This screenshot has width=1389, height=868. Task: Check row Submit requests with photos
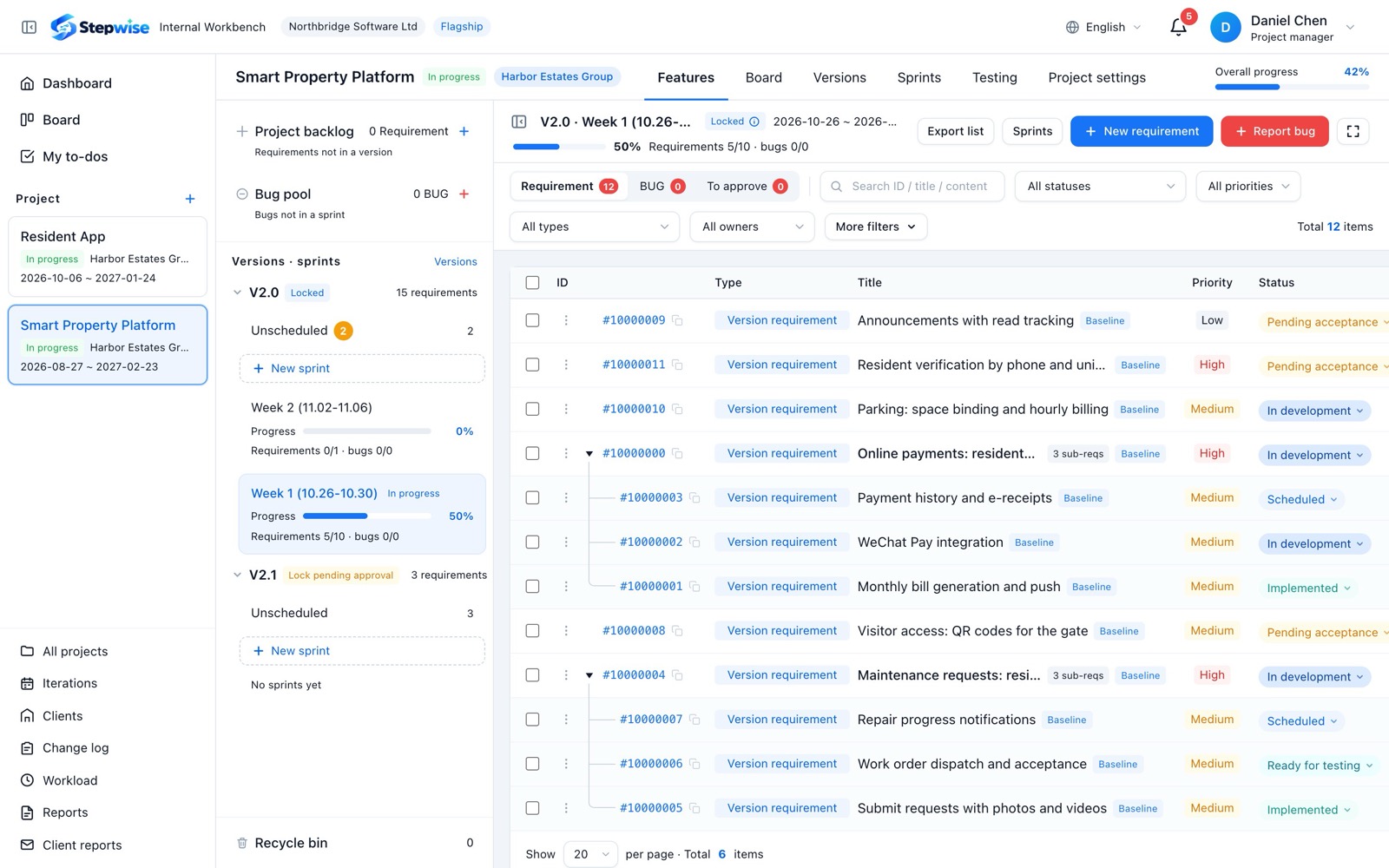pos(532,808)
